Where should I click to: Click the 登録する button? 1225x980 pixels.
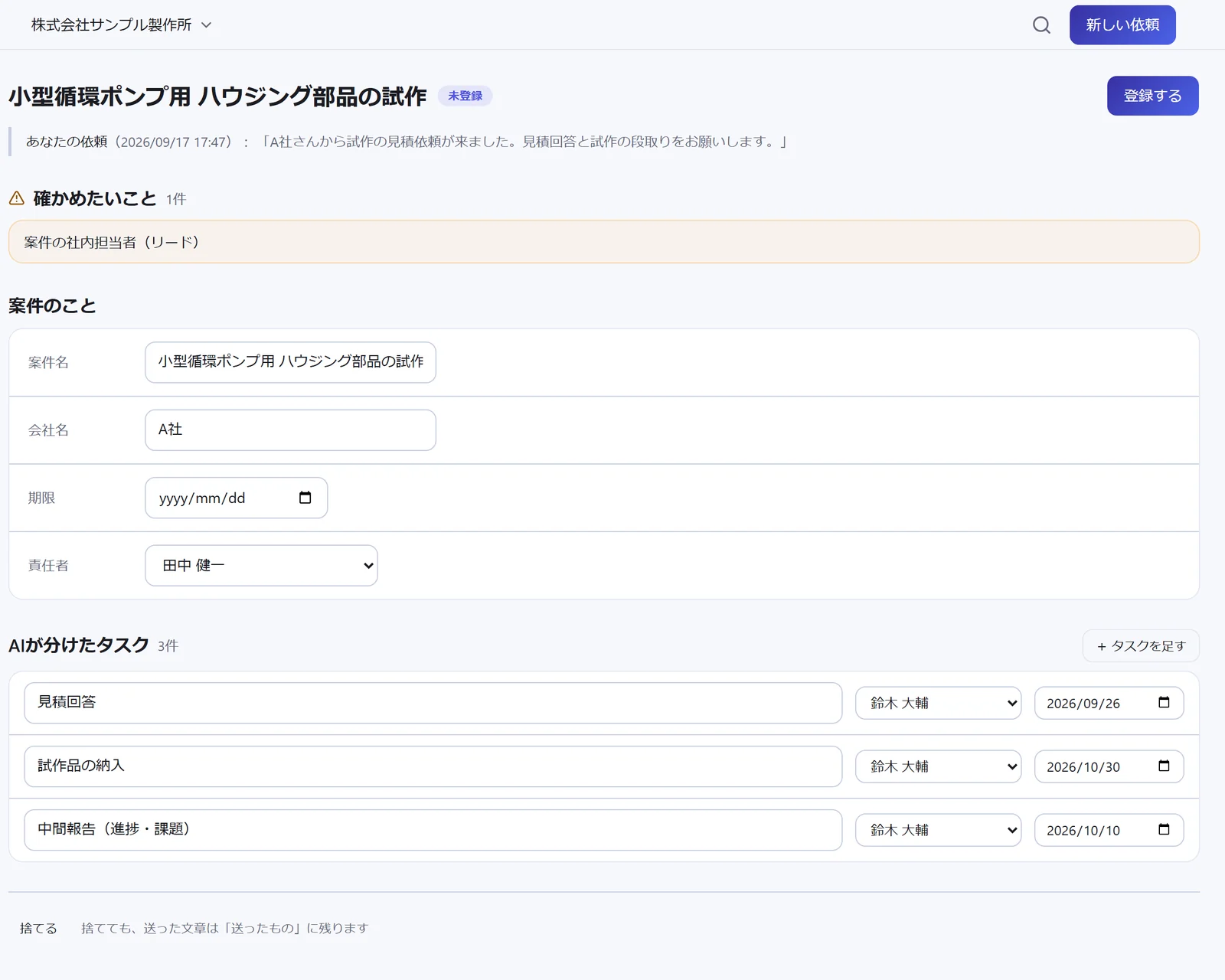[x=1152, y=96]
